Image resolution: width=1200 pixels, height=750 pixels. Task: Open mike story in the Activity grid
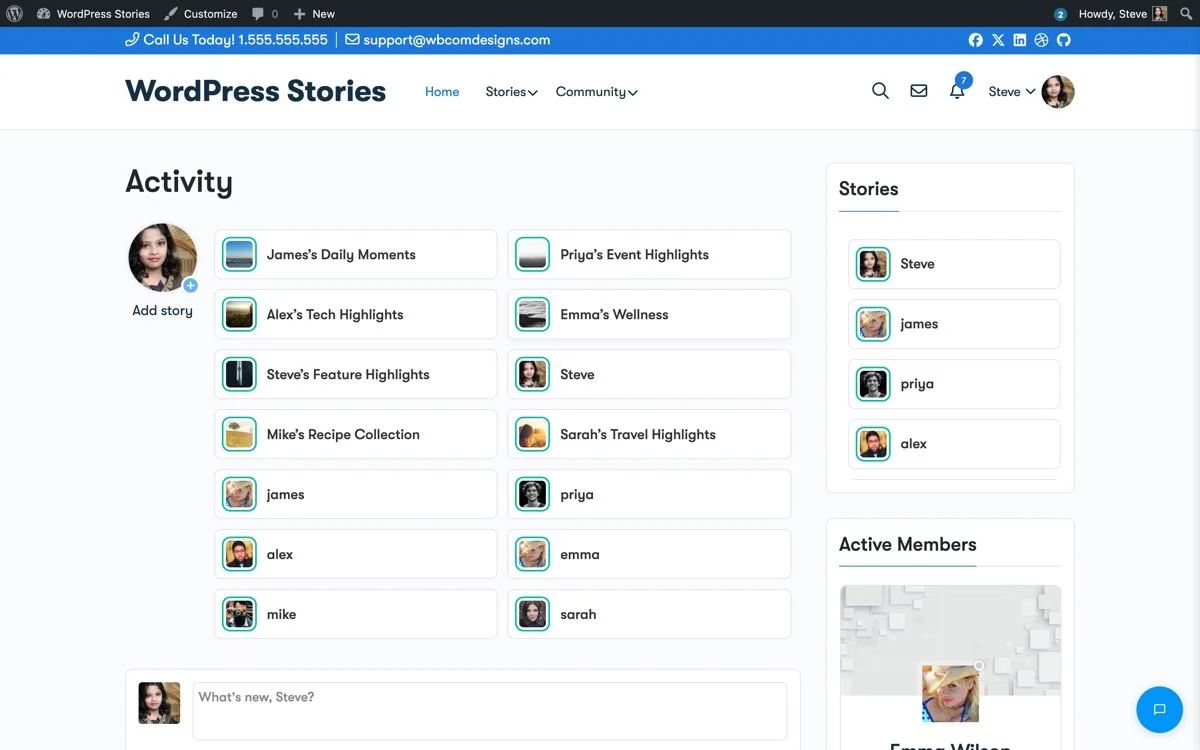(355, 615)
